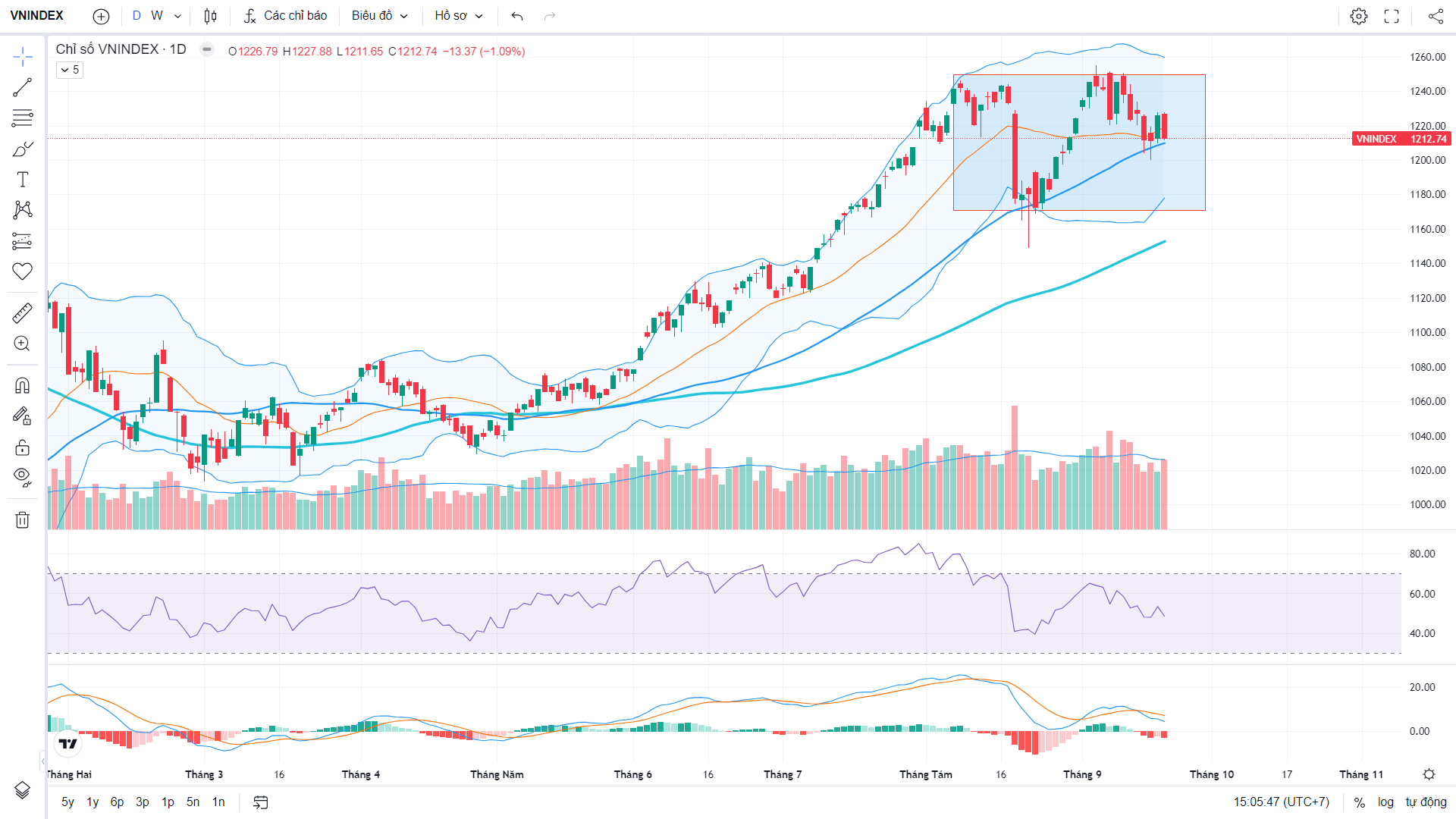Set range to 6p
This screenshot has height=819, width=1456.
pos(117,802)
